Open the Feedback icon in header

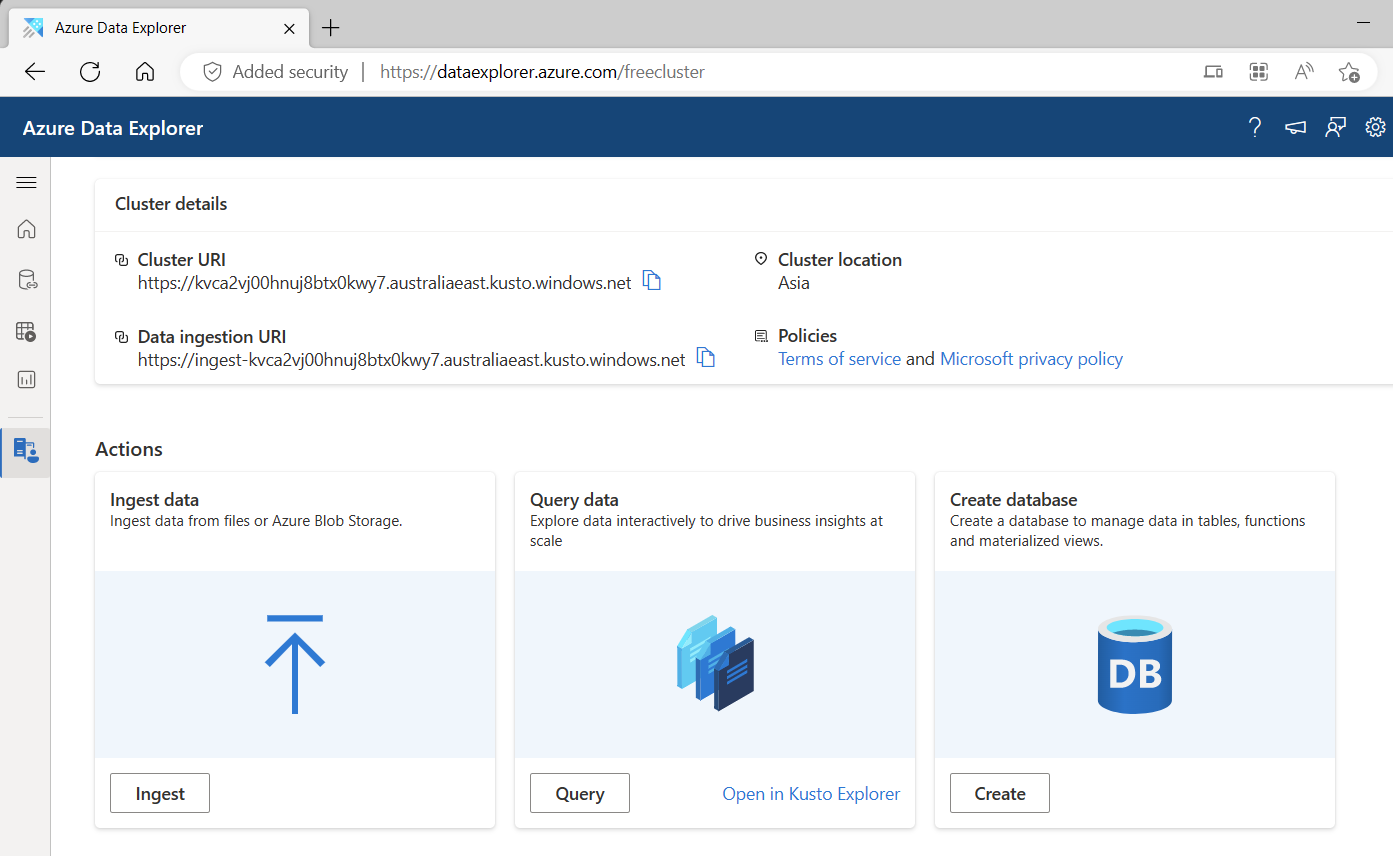coord(1335,127)
